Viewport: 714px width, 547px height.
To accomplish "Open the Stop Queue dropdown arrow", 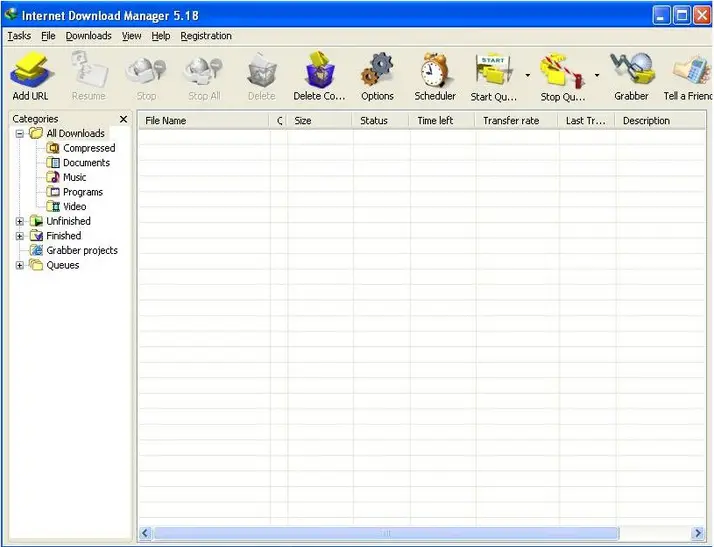I will [597, 75].
